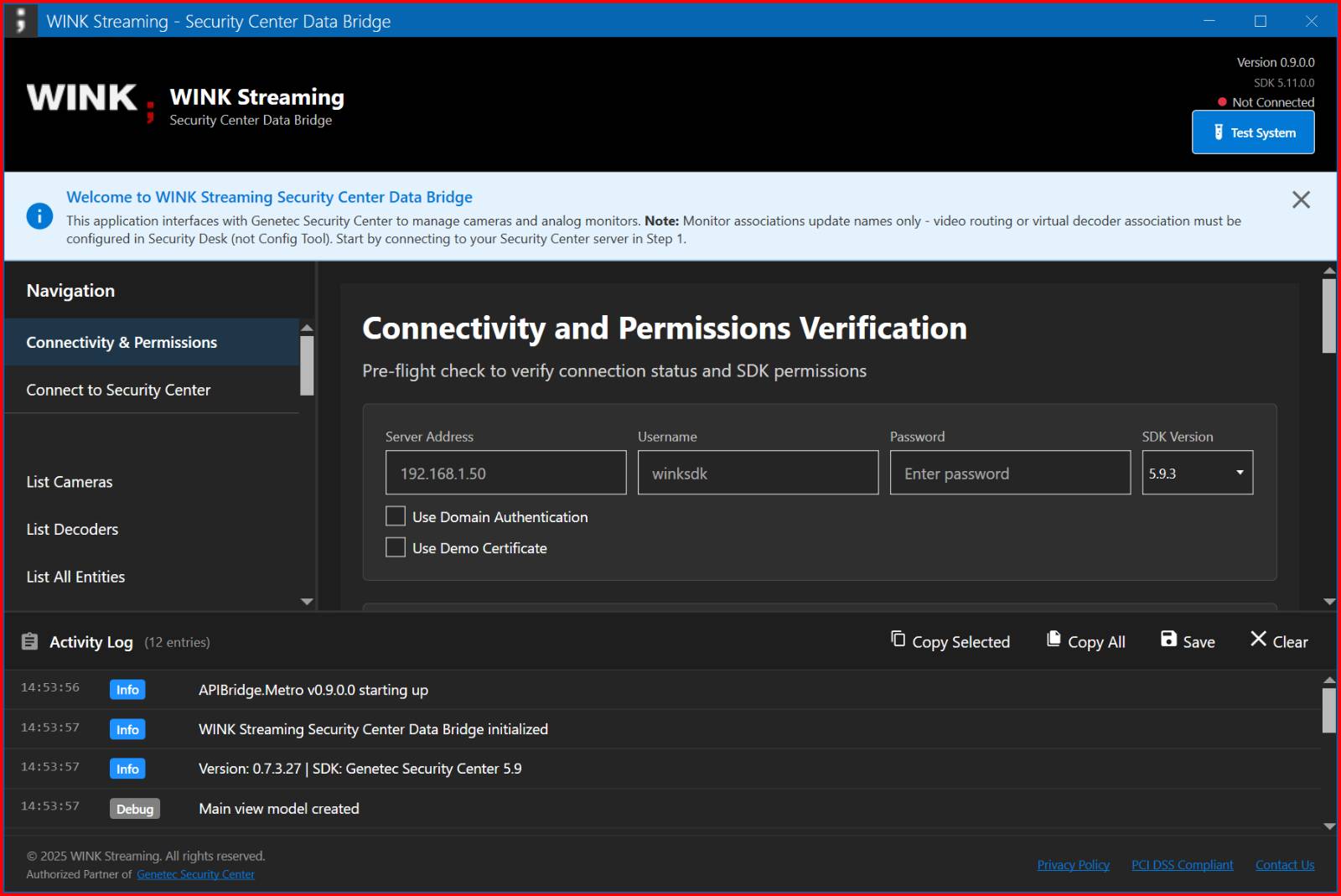Open Connectivity & Permissions navigation item

152,342
